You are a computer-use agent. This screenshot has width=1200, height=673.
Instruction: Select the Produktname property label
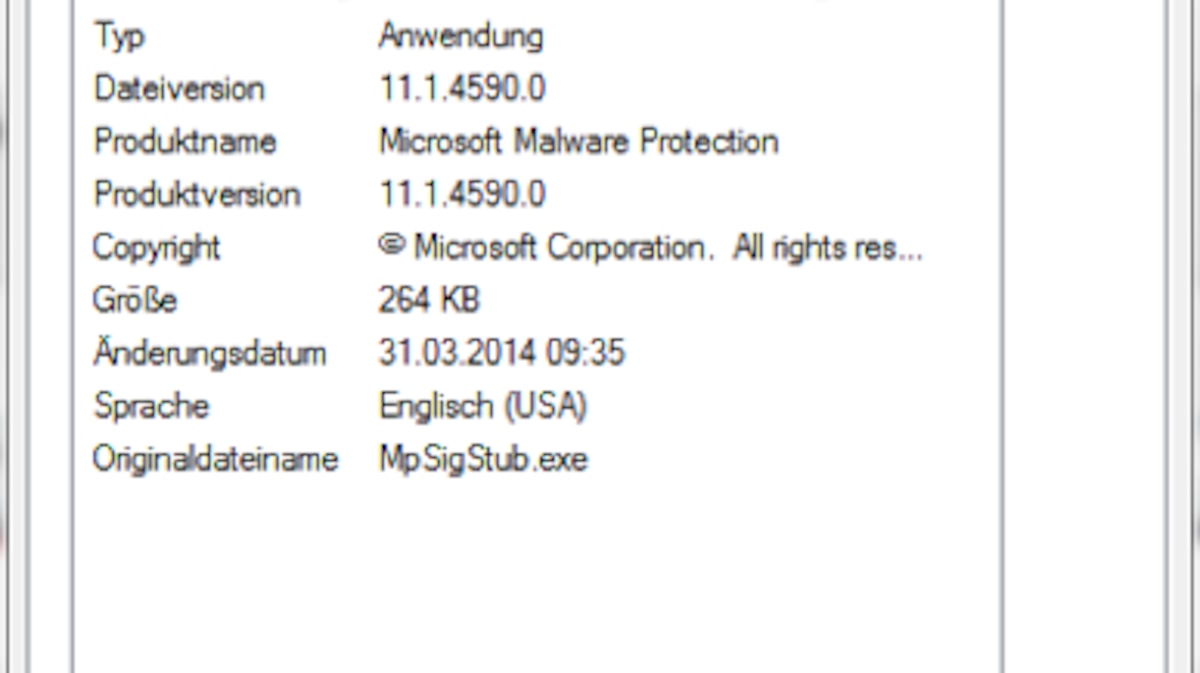click(x=185, y=141)
